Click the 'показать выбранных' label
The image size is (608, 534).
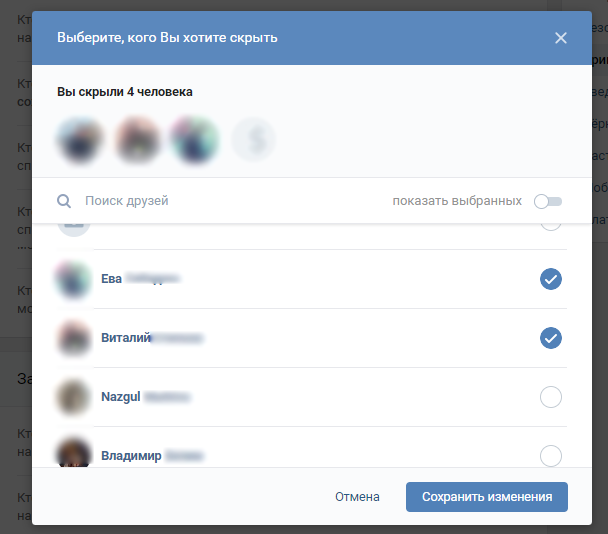point(457,201)
